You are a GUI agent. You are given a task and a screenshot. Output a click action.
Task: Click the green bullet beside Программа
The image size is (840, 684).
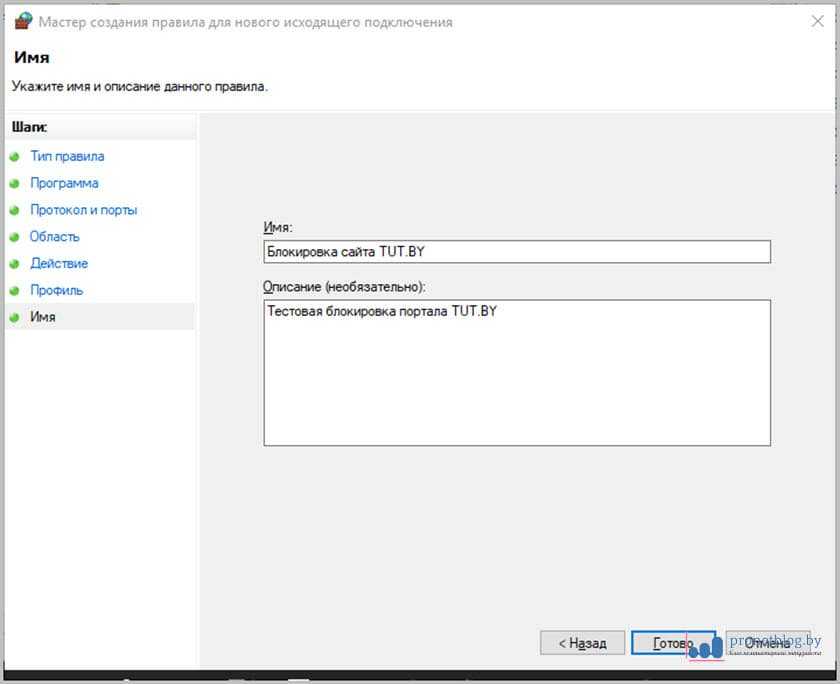point(14,184)
